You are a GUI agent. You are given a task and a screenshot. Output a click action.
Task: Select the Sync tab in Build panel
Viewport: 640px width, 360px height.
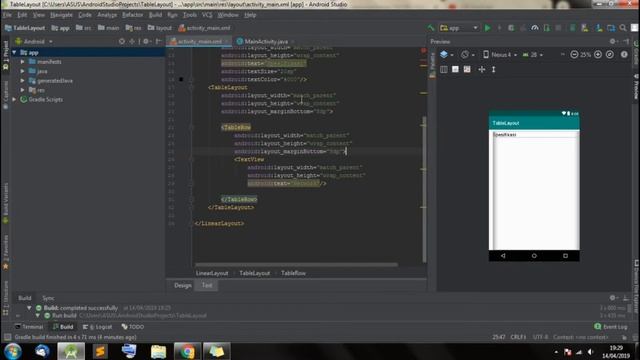[x=48, y=298]
